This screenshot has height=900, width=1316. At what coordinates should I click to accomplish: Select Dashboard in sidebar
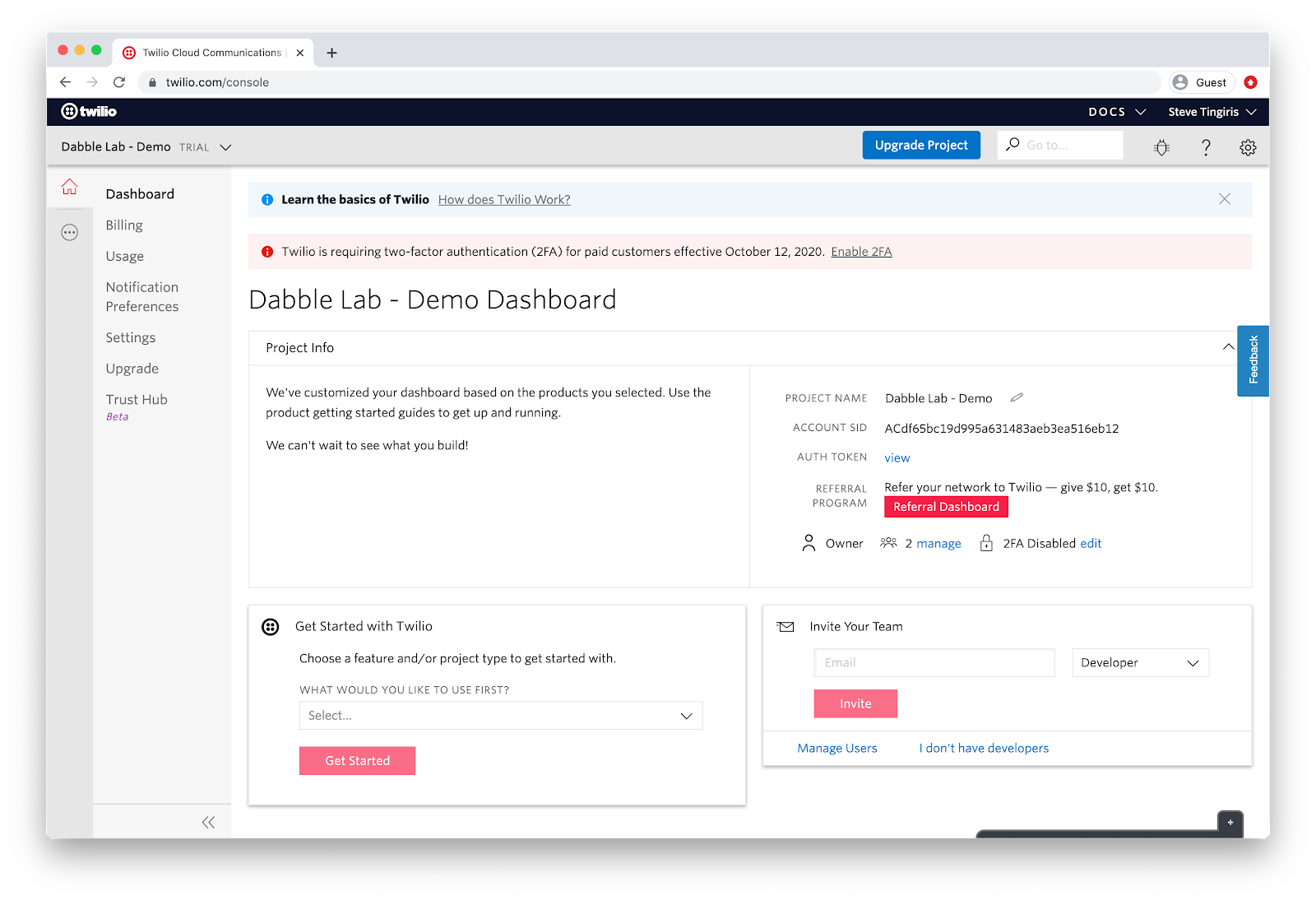pyautogui.click(x=140, y=194)
